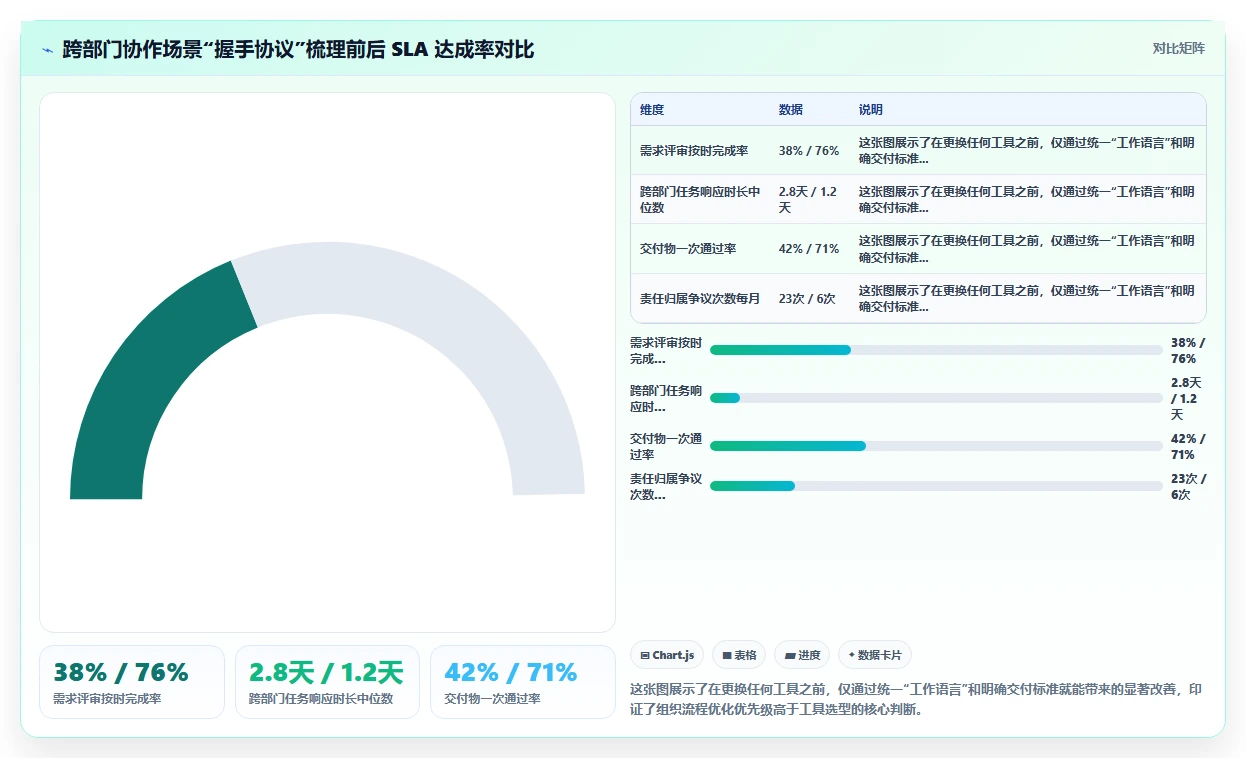Screen dimensions: 1246x758
Task: Click the header icon beside the title
Action: click(48, 49)
